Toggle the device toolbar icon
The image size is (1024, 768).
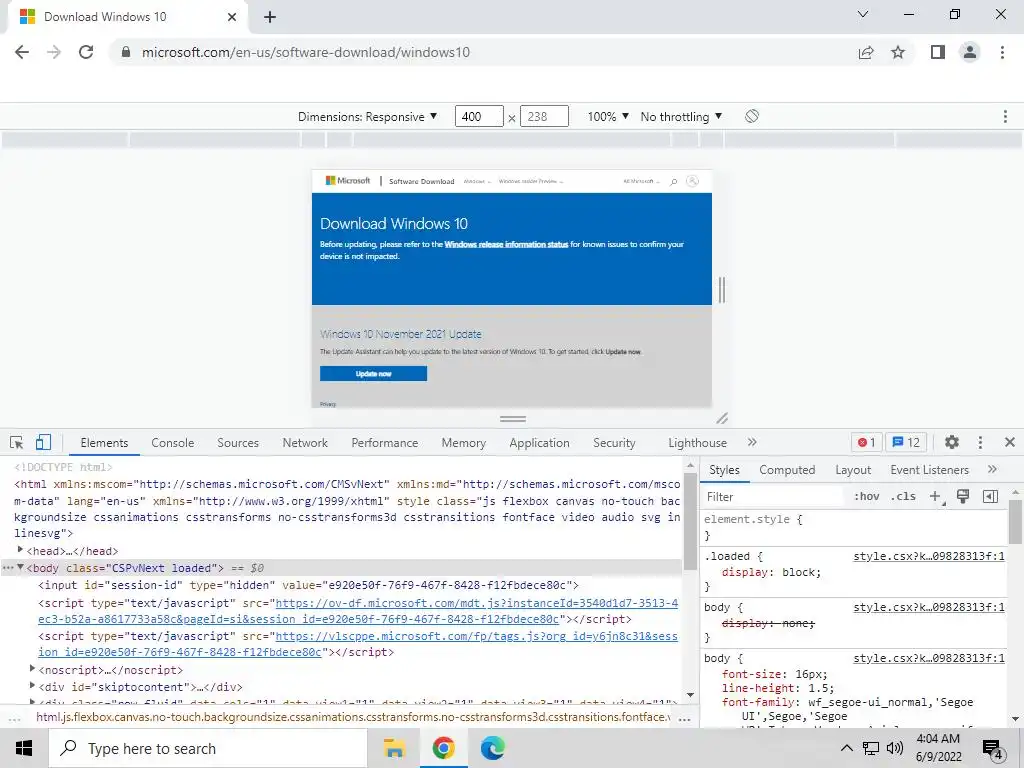click(43, 443)
